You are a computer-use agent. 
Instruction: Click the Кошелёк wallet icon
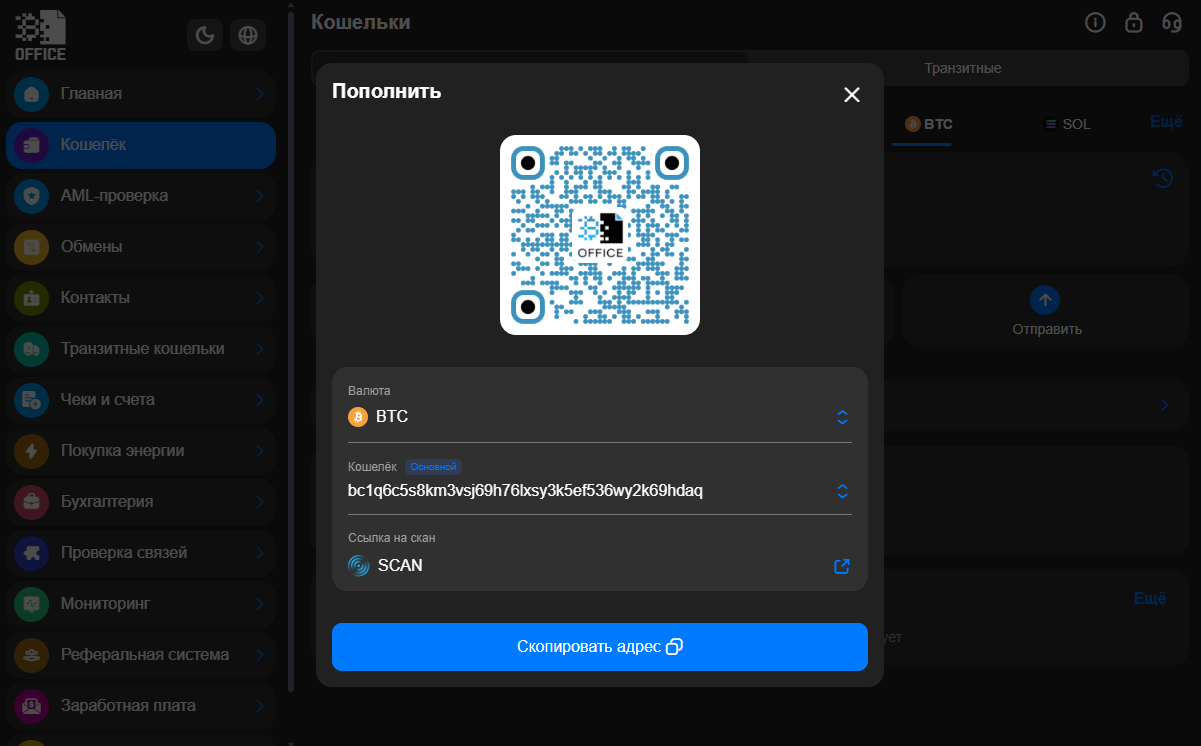(31, 145)
